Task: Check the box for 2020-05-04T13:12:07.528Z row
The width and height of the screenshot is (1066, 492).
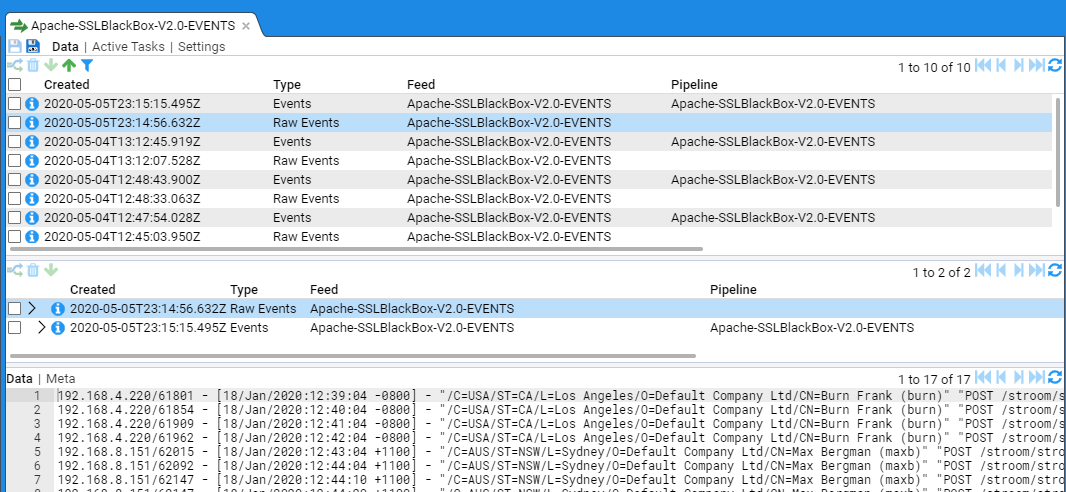Action: point(14,161)
